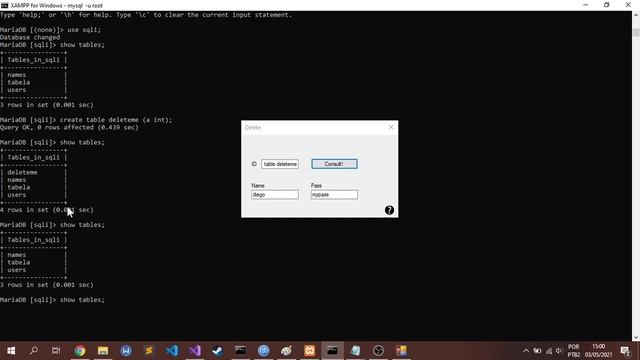Open OBS Studio from the taskbar
The width and height of the screenshot is (640, 360).
(x=378, y=351)
